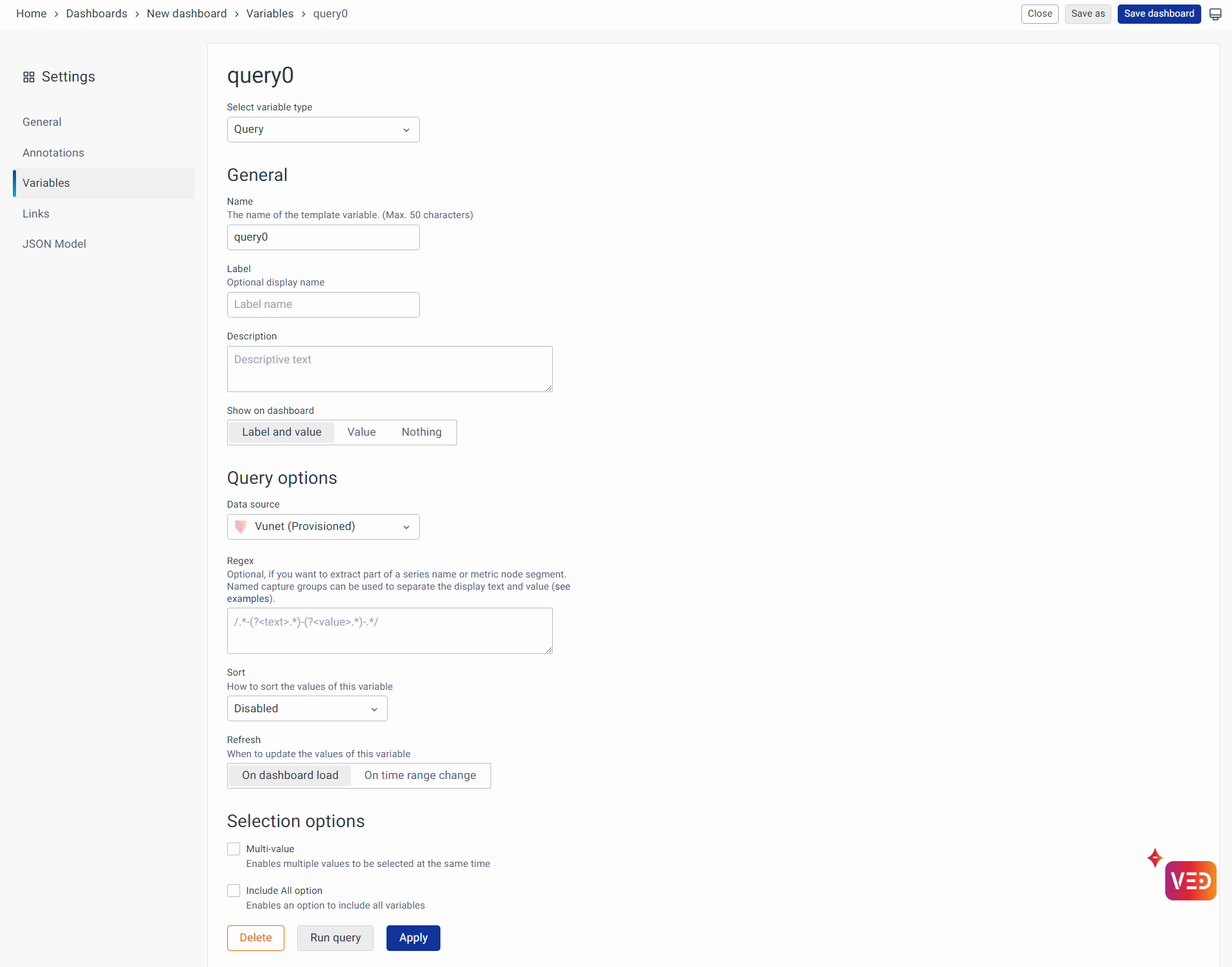The height and width of the screenshot is (967, 1232).
Task: Click the Run query button
Action: point(335,938)
